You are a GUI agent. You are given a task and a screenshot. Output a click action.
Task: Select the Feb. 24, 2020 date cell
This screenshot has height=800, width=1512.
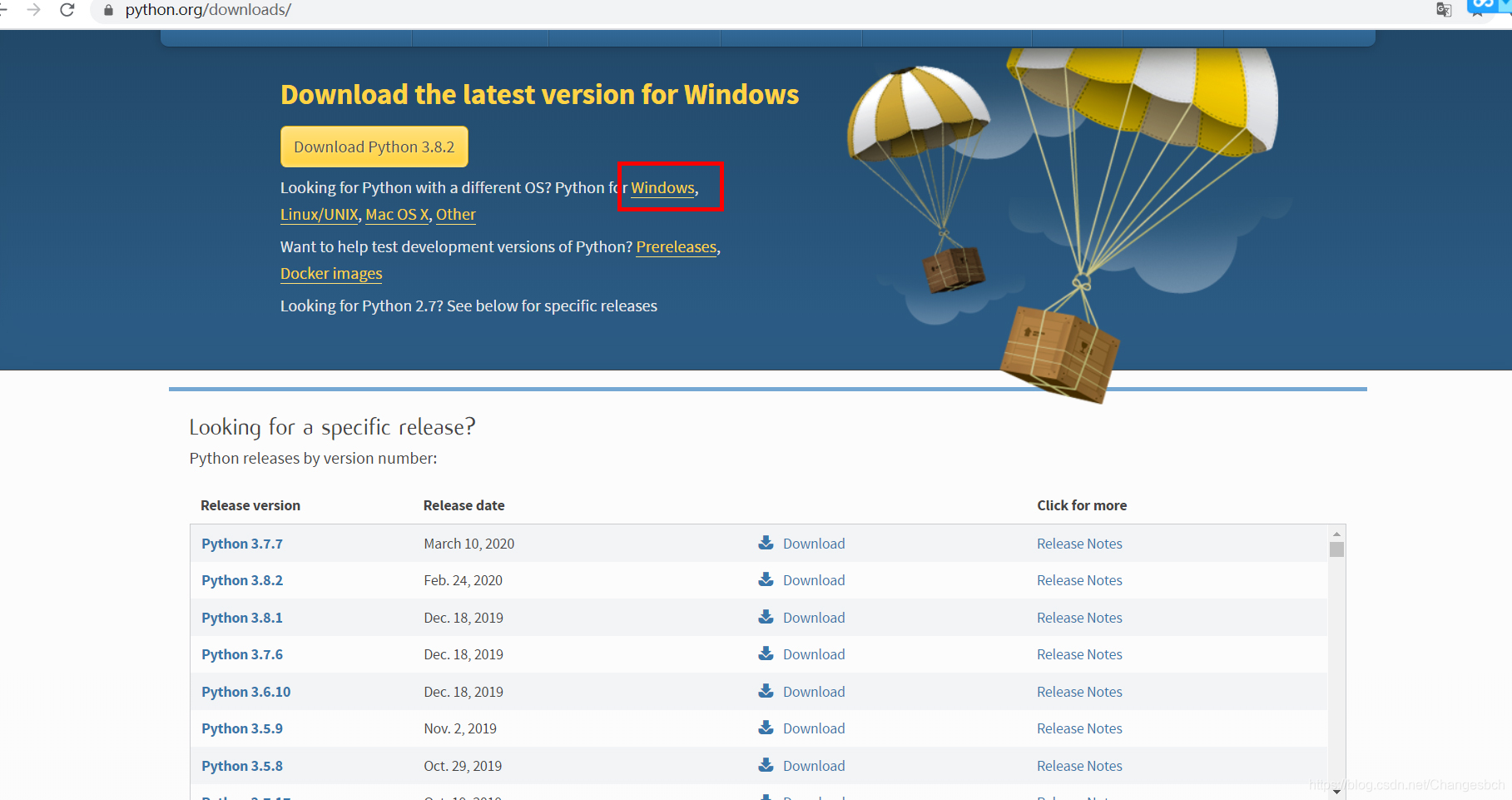tap(463, 580)
